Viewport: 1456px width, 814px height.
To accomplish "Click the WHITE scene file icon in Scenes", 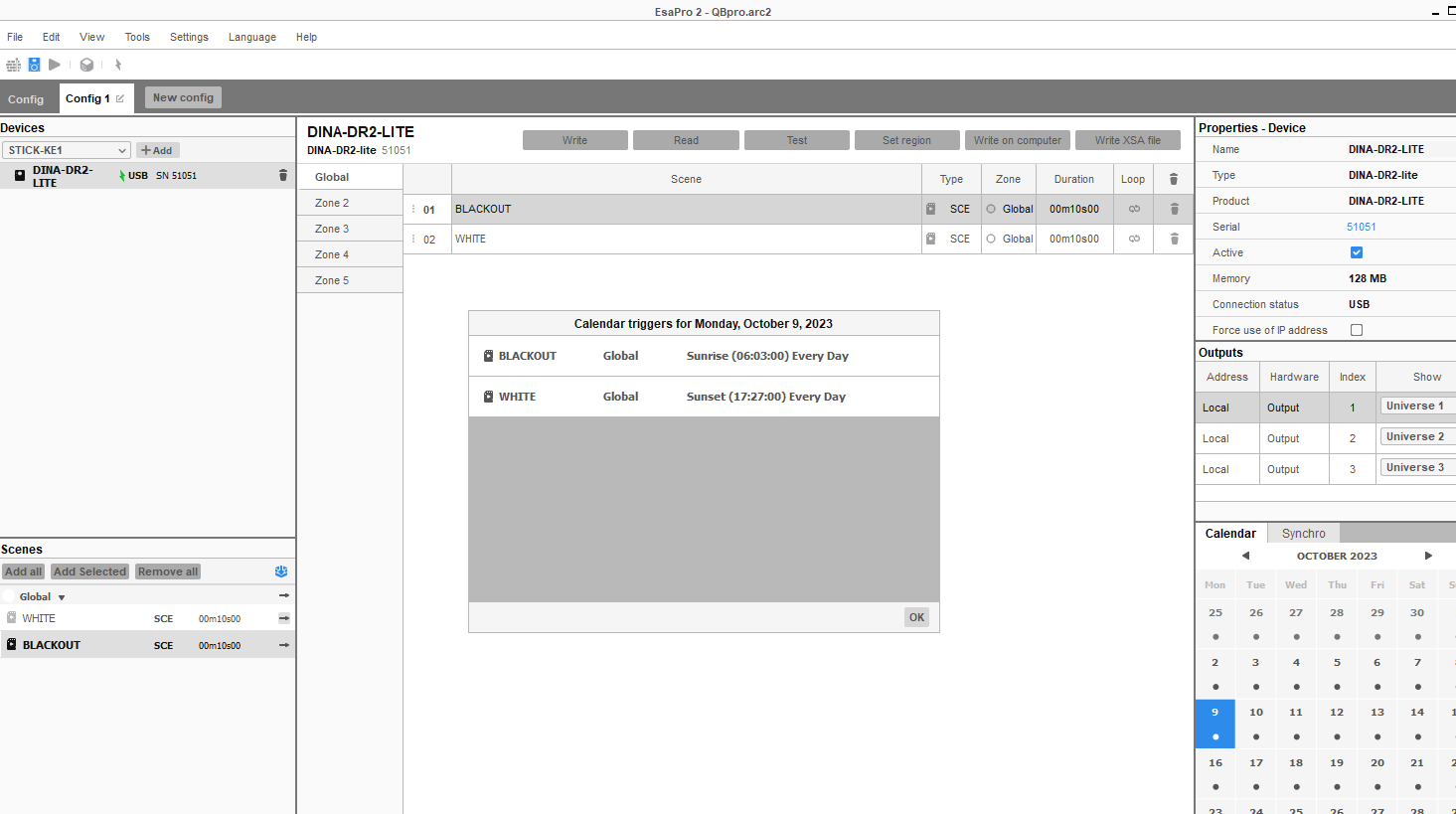I will tap(12, 617).
